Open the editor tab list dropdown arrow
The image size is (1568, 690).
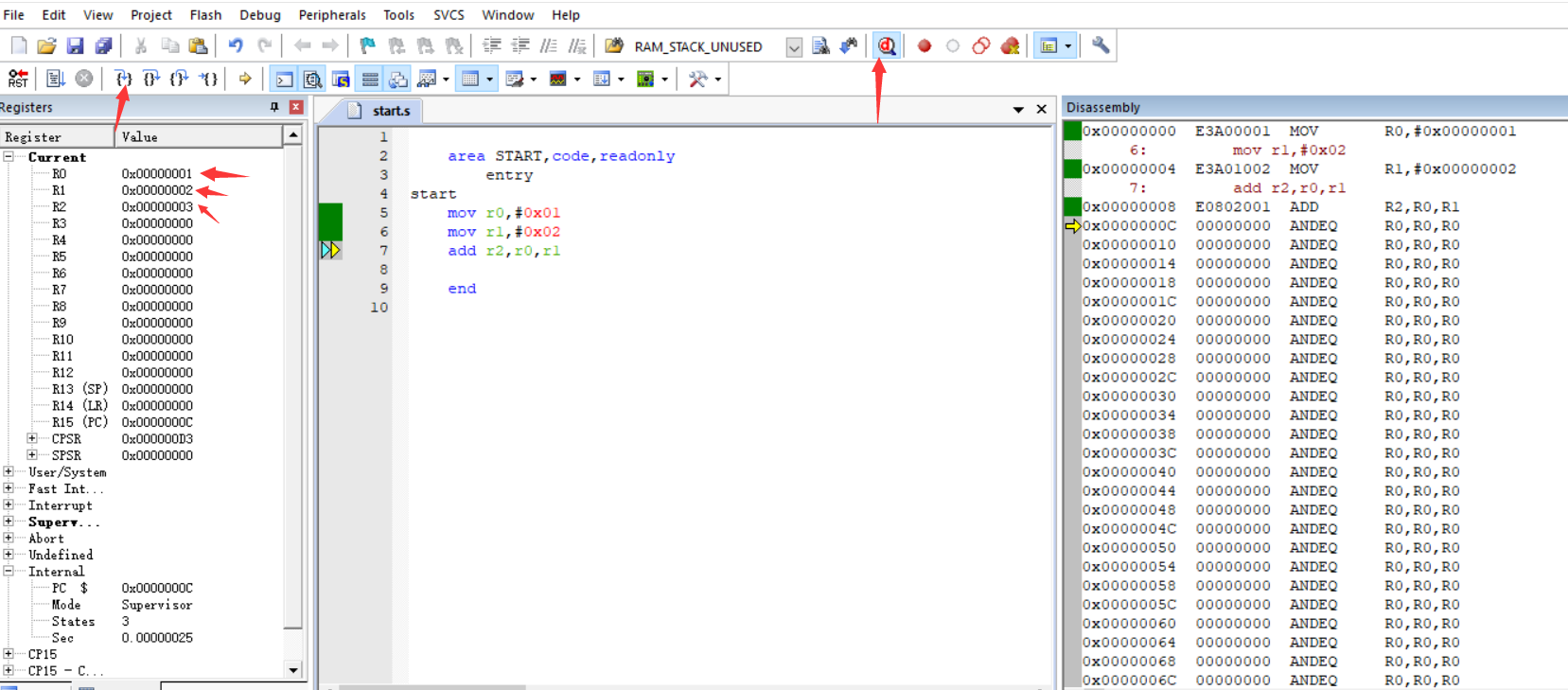tap(1018, 110)
